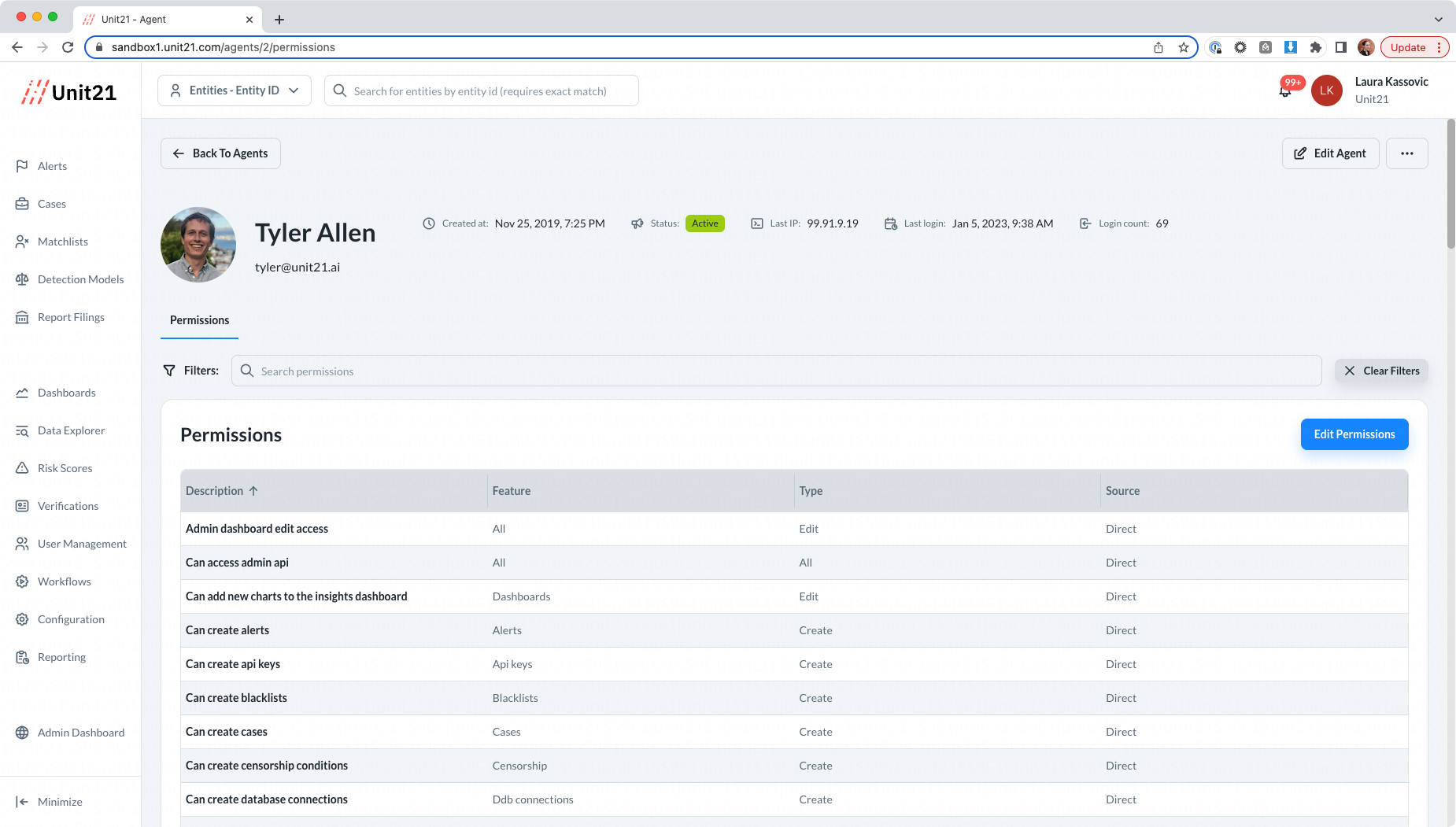Open the three-dots more options menu
This screenshot has width=1456, height=827.
click(1407, 153)
